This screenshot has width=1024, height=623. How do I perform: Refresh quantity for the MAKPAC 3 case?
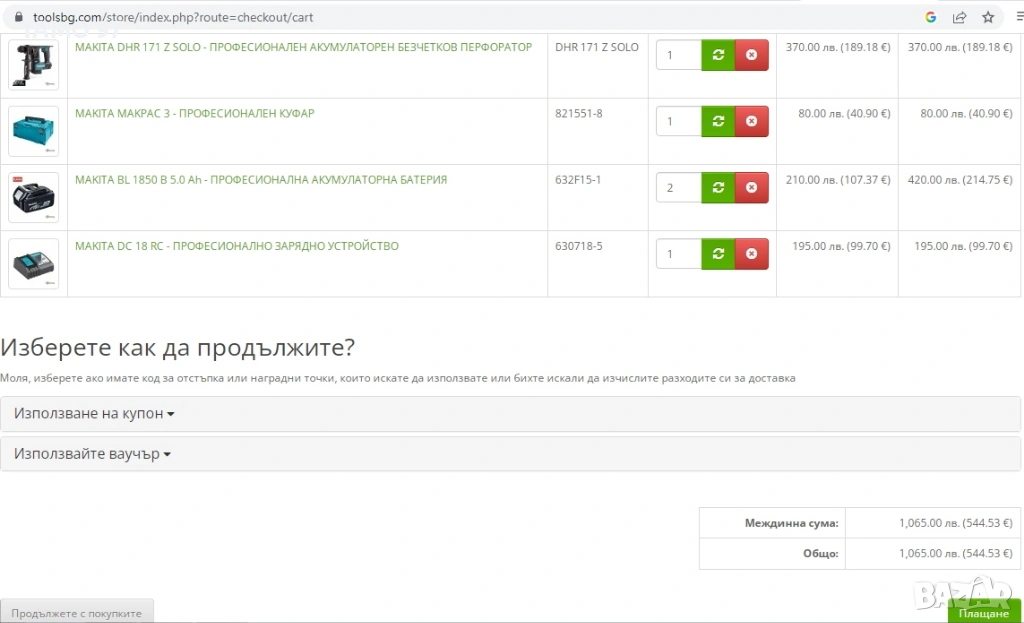pos(718,121)
